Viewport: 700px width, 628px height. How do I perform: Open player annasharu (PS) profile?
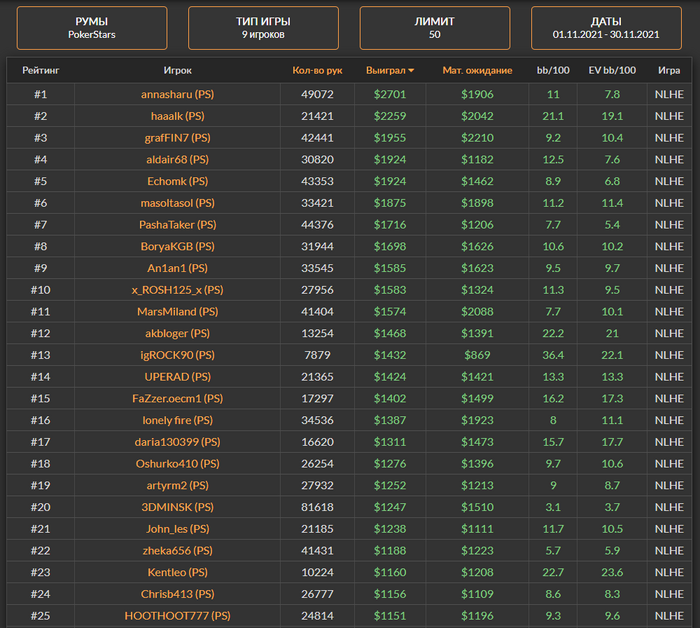click(177, 94)
